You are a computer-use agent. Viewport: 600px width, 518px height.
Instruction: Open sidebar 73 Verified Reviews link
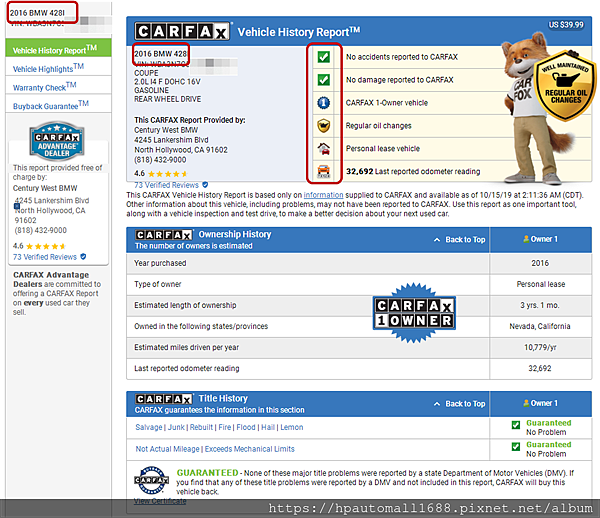pos(45,257)
